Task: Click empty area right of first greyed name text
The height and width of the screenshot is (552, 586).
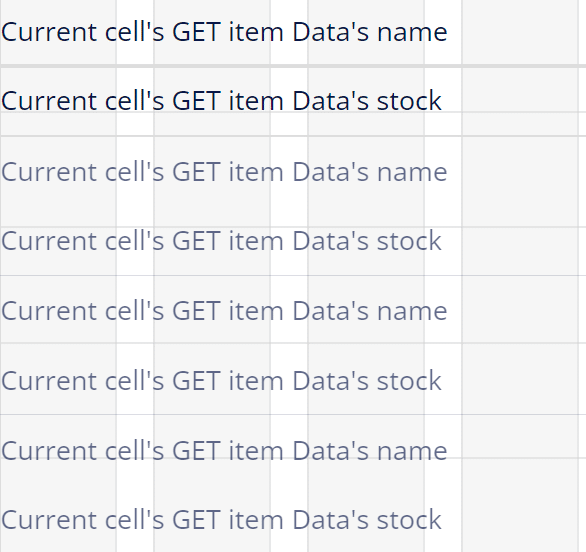Action: [x=520, y=172]
